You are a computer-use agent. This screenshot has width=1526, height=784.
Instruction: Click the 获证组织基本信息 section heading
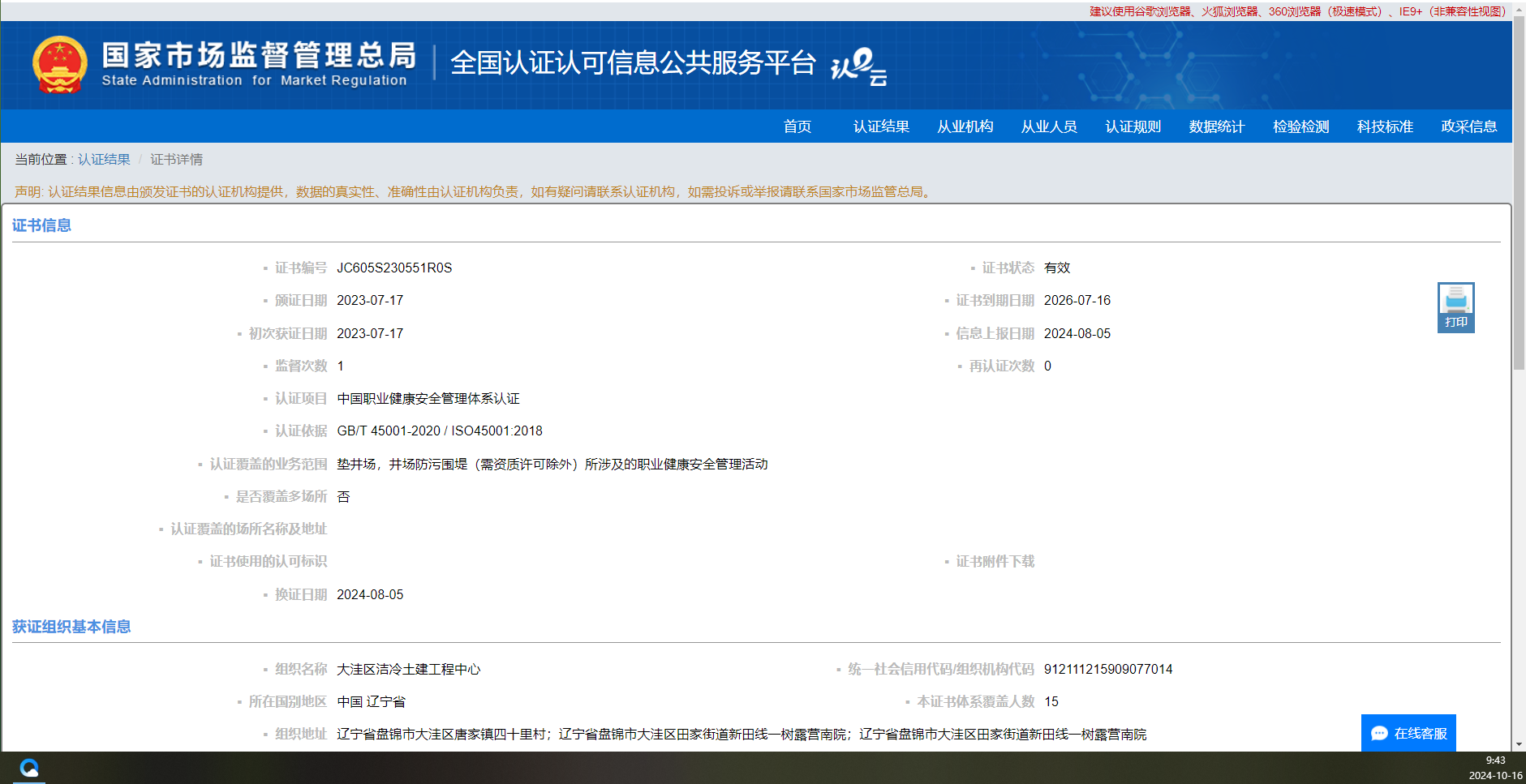71,627
